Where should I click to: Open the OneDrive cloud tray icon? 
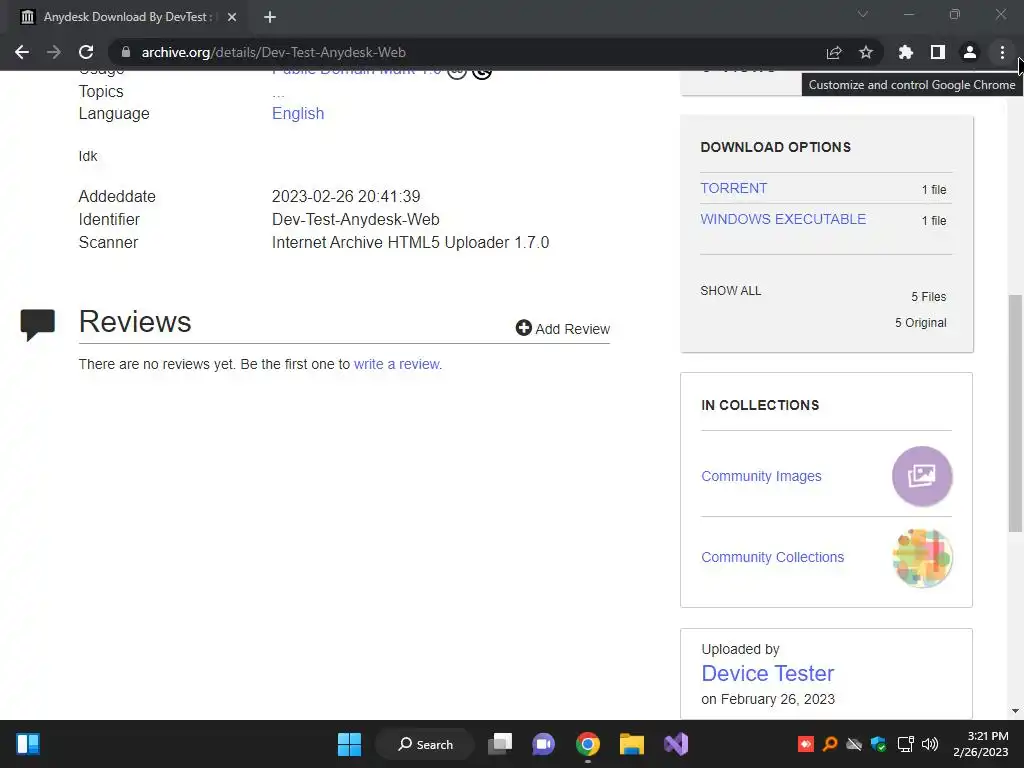(854, 744)
